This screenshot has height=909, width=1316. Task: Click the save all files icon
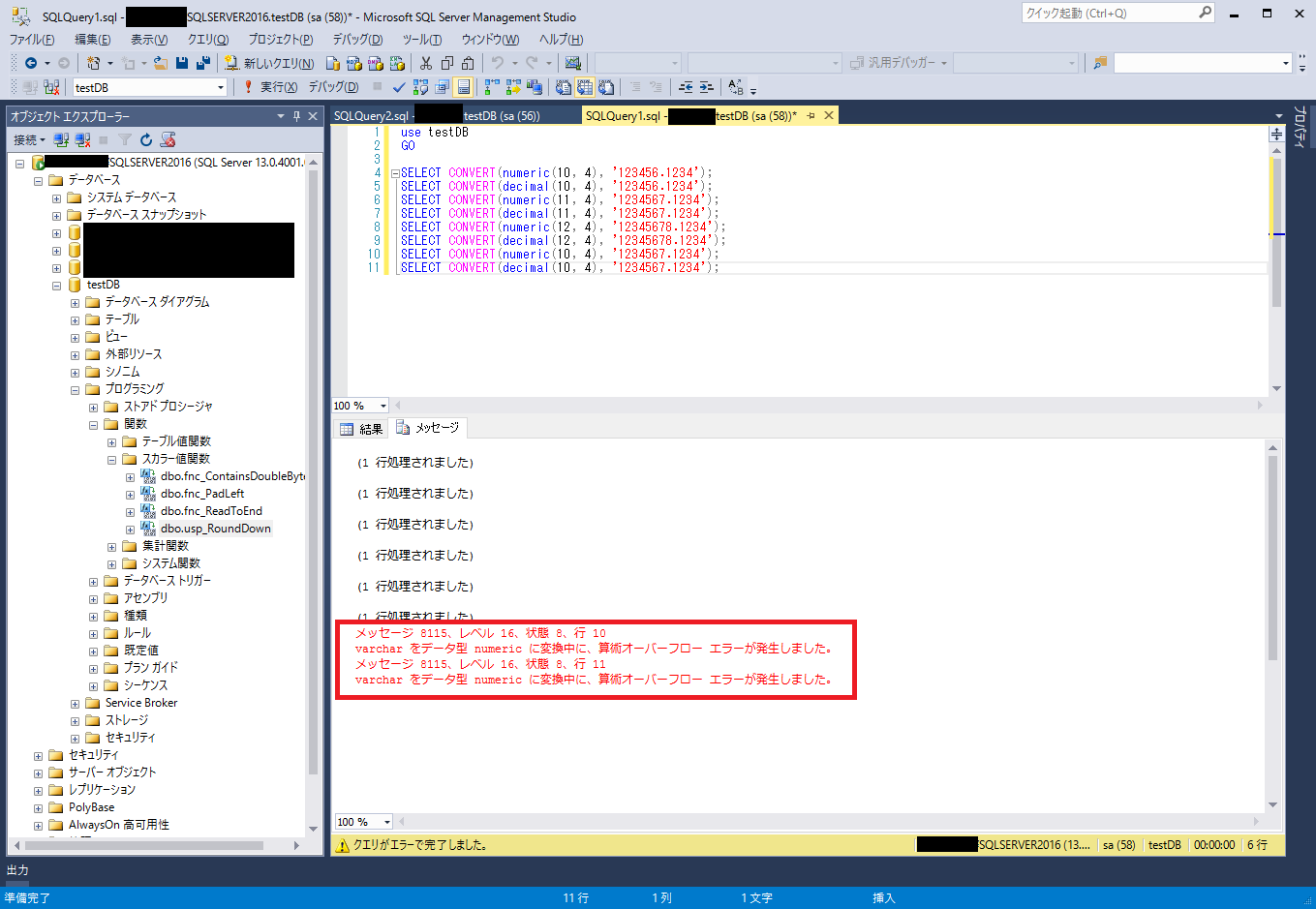pyautogui.click(x=202, y=63)
